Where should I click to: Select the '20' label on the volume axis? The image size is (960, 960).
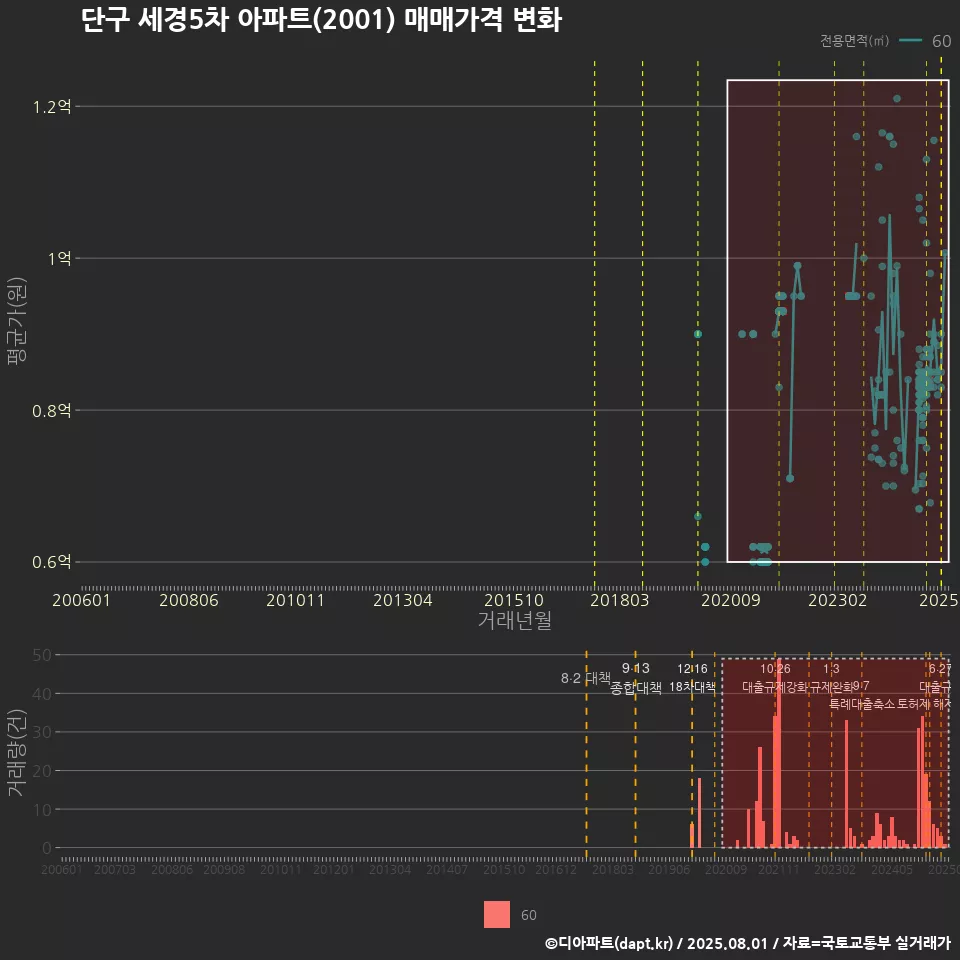(42, 771)
